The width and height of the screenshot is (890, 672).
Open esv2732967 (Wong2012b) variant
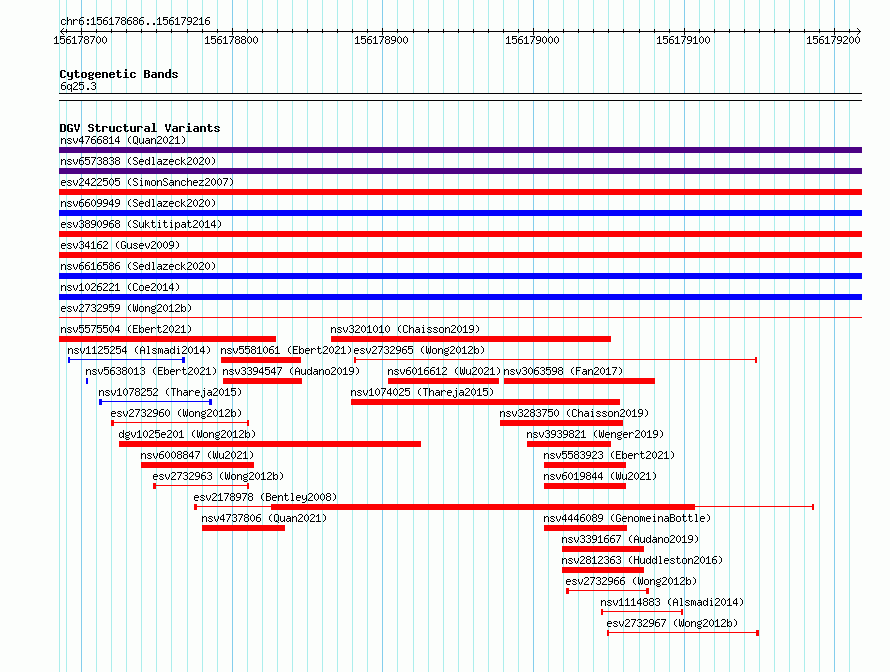[672, 623]
